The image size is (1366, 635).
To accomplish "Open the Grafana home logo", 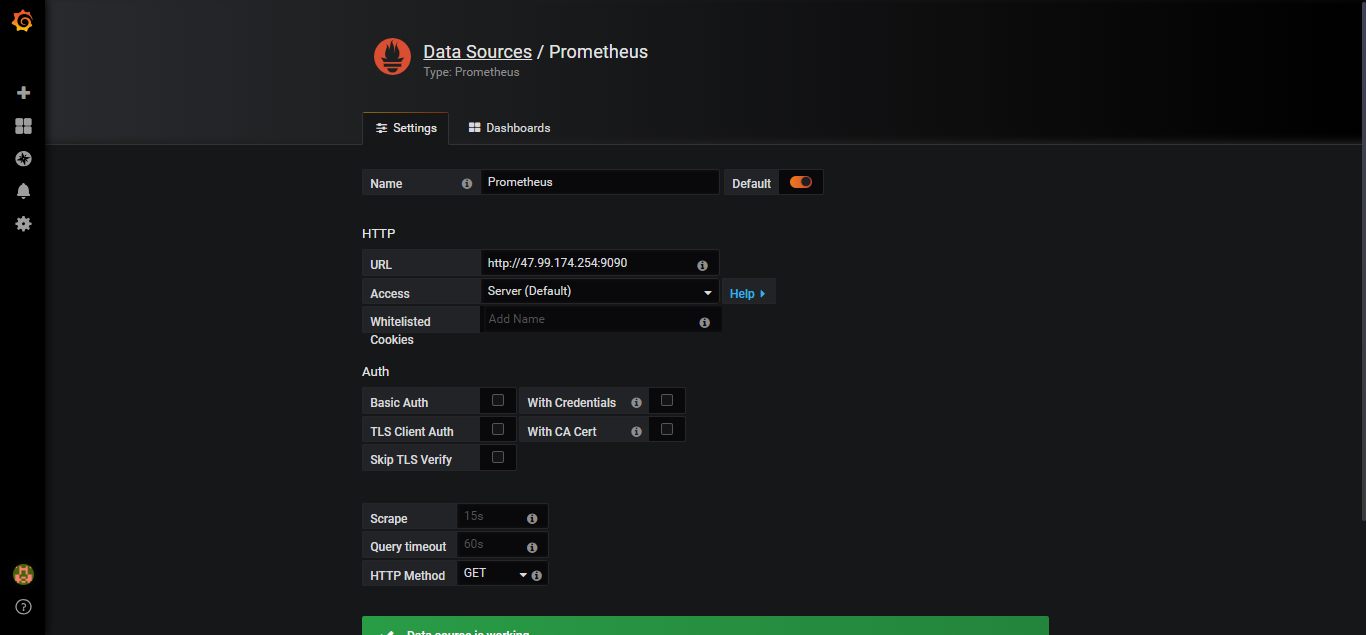I will [22, 21].
